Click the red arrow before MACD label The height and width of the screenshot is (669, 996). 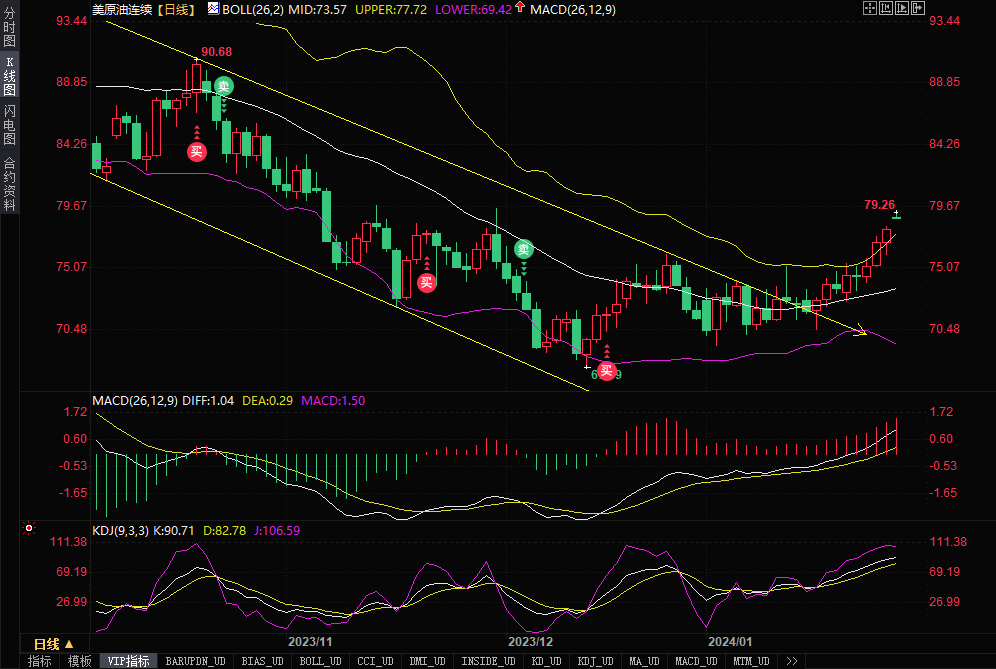pyautogui.click(x=522, y=8)
